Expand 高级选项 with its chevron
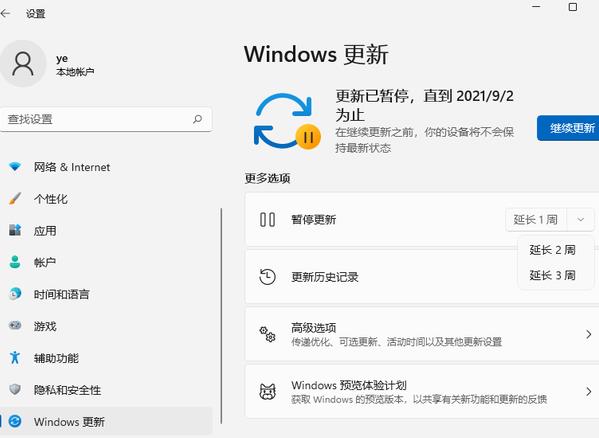Image resolution: width=599 pixels, height=438 pixels. point(588,334)
